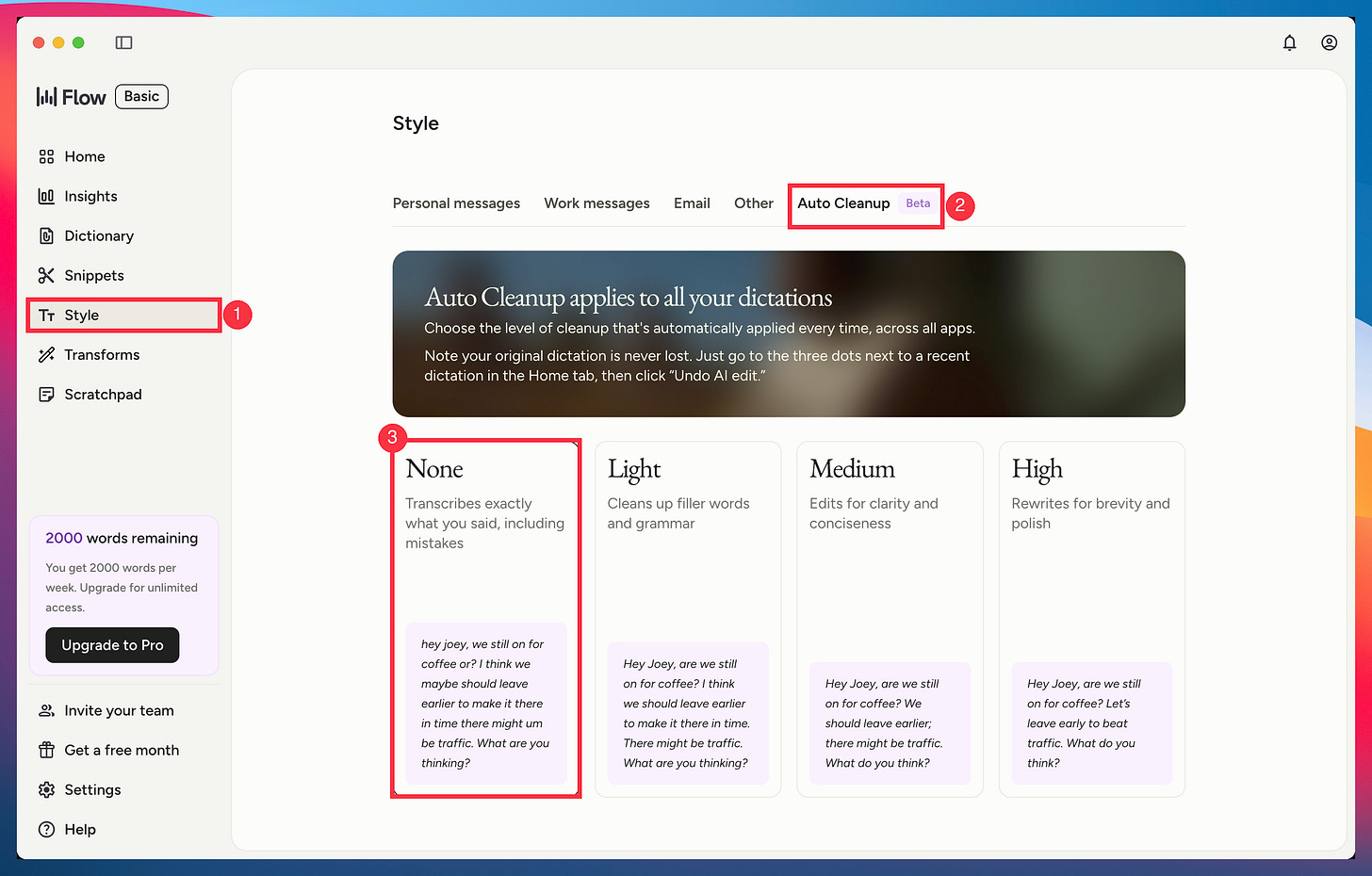Toggle the sidebar panel icon
The width and height of the screenshot is (1372, 876).
123,42
